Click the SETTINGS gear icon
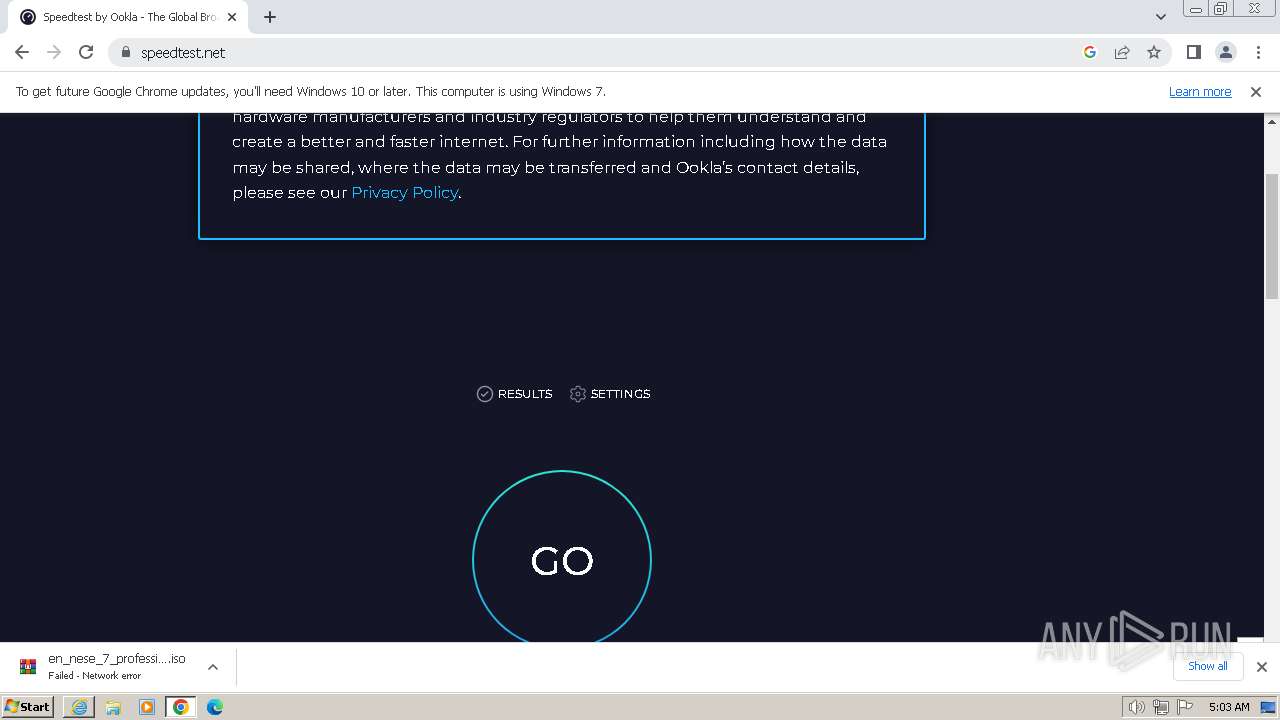Screen dimensions: 1280x720 577,394
